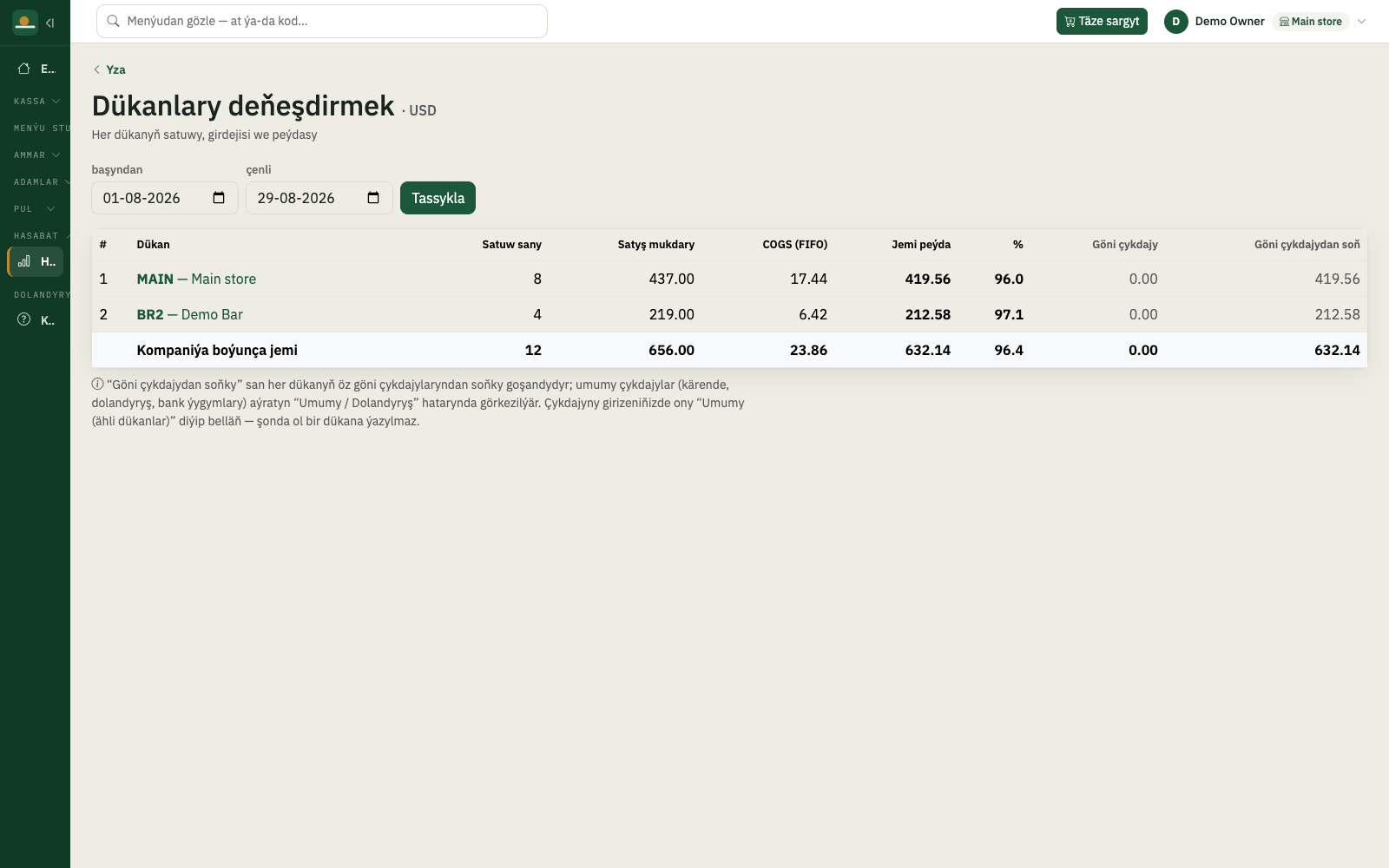This screenshot has height=868, width=1389.
Task: Click the 219.00 sales amount cell
Action: 672,314
